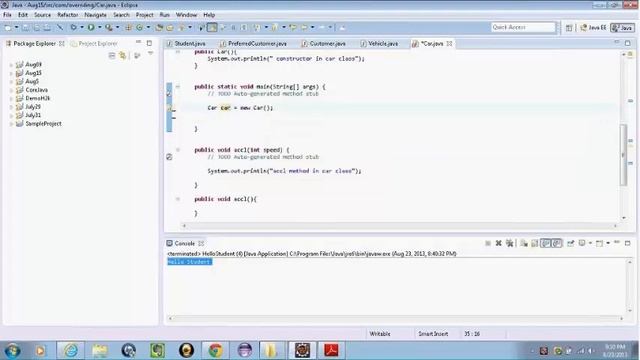Screen dimensions: 640x360
Task: Click the "Smart Insert" status bar entry
Action: pyautogui.click(x=433, y=333)
